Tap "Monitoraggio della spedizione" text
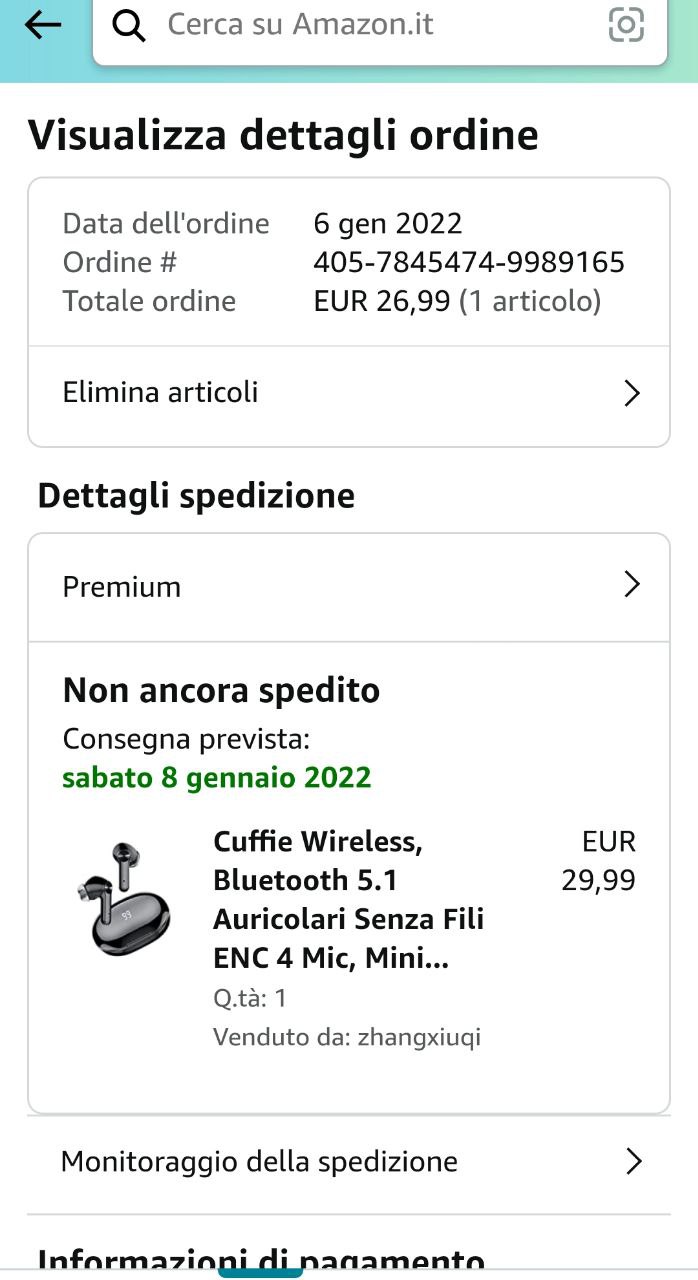Viewport: 698px width, 1280px height. [x=259, y=1162]
